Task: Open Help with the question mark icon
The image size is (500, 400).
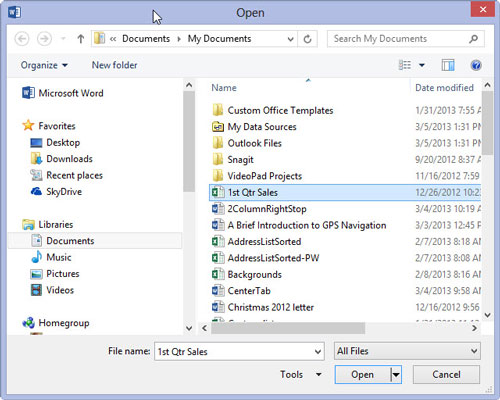Action: 476,65
